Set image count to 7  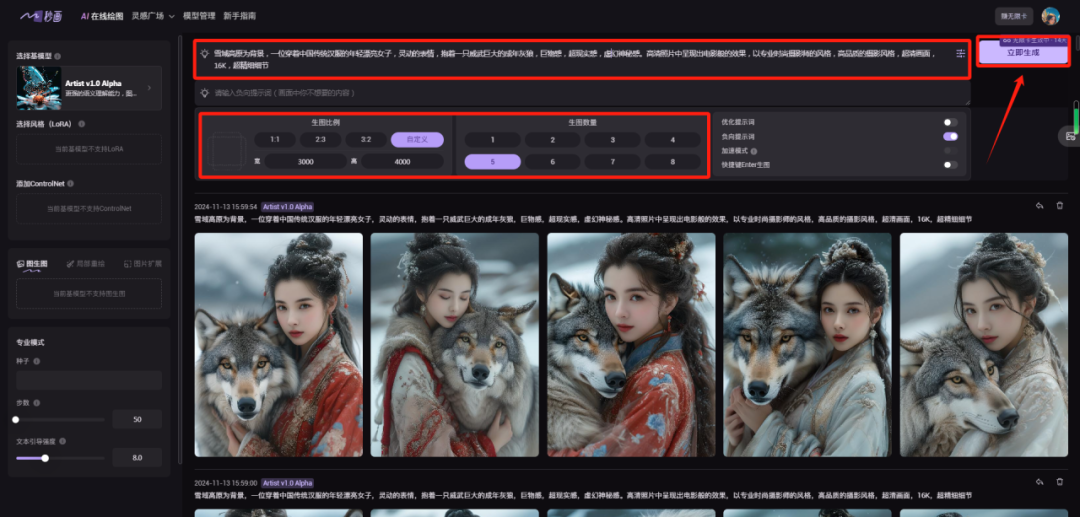click(x=613, y=162)
